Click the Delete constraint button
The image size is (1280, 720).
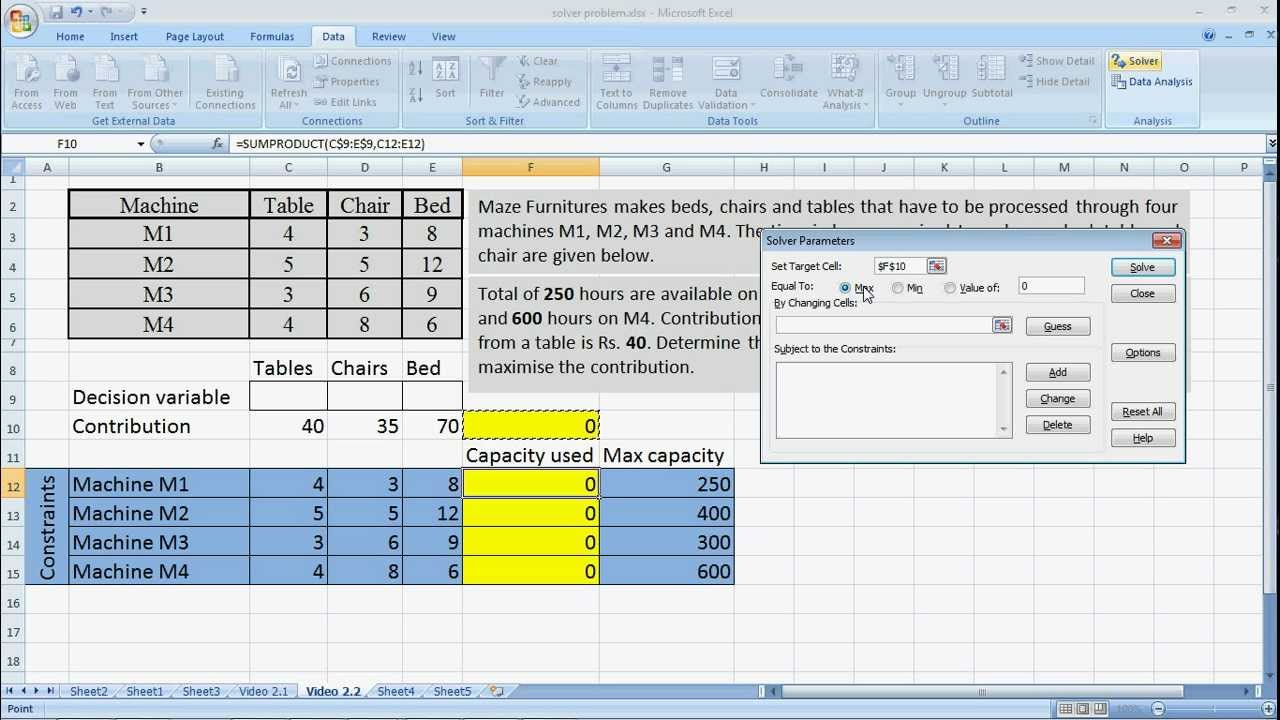pyautogui.click(x=1057, y=425)
